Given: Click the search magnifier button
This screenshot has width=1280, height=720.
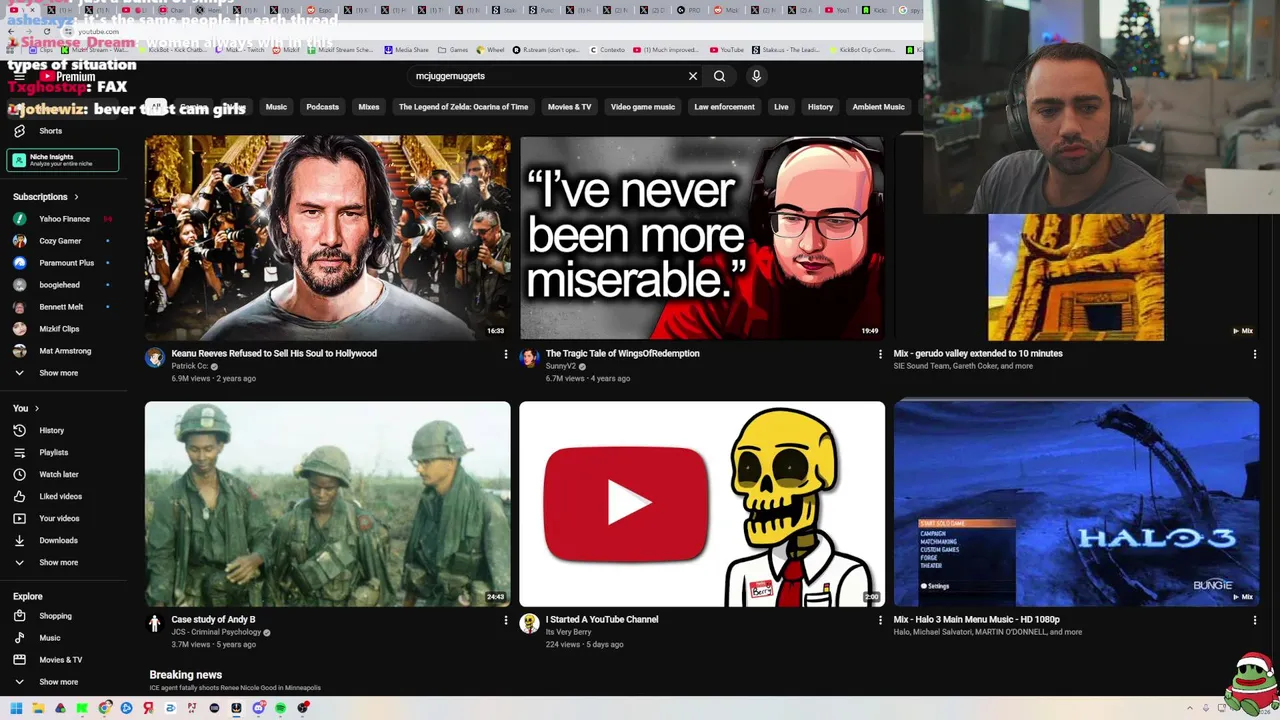Looking at the screenshot, I should 719,76.
